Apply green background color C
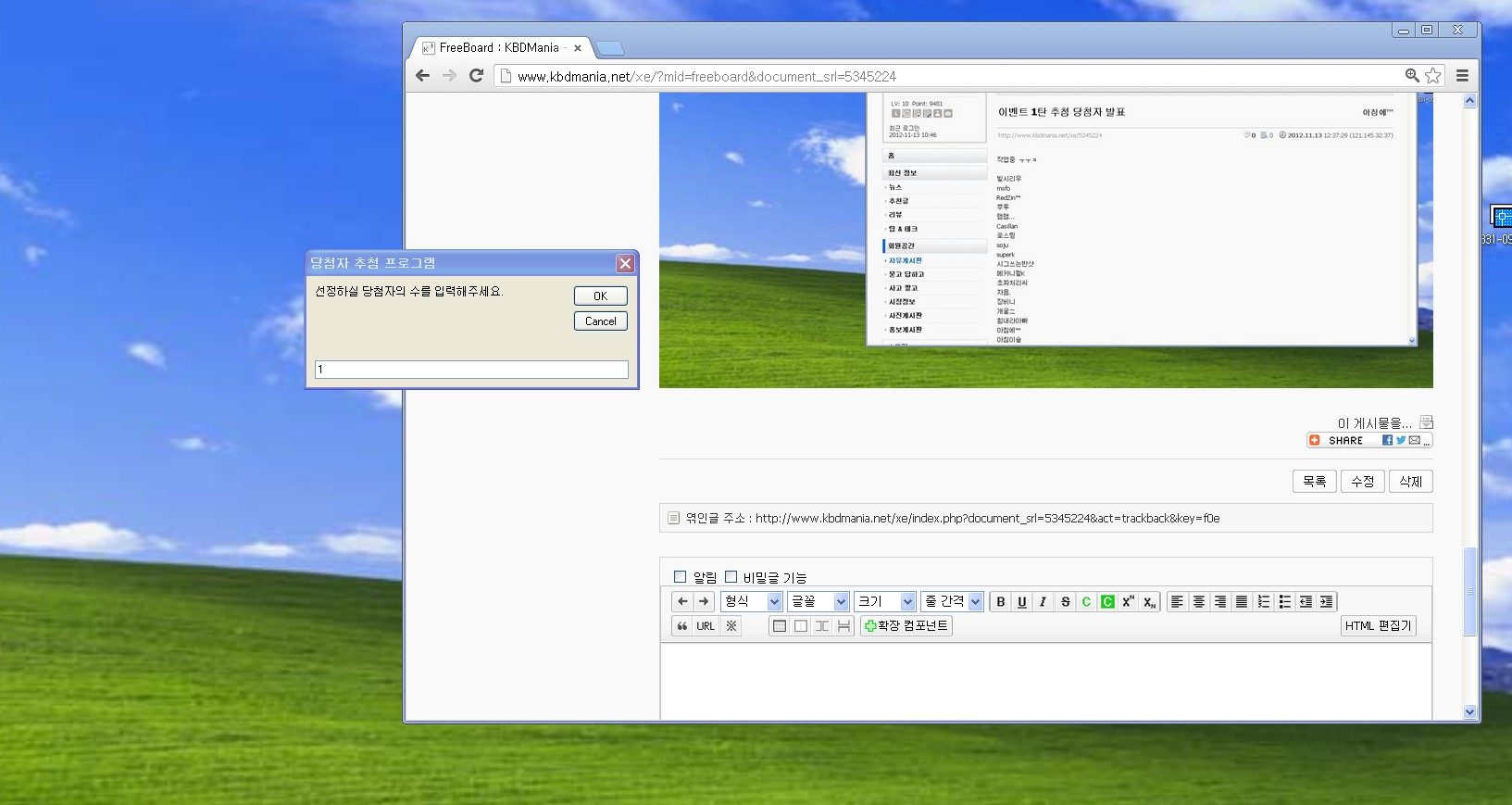The width and height of the screenshot is (1512, 805). tap(1107, 602)
